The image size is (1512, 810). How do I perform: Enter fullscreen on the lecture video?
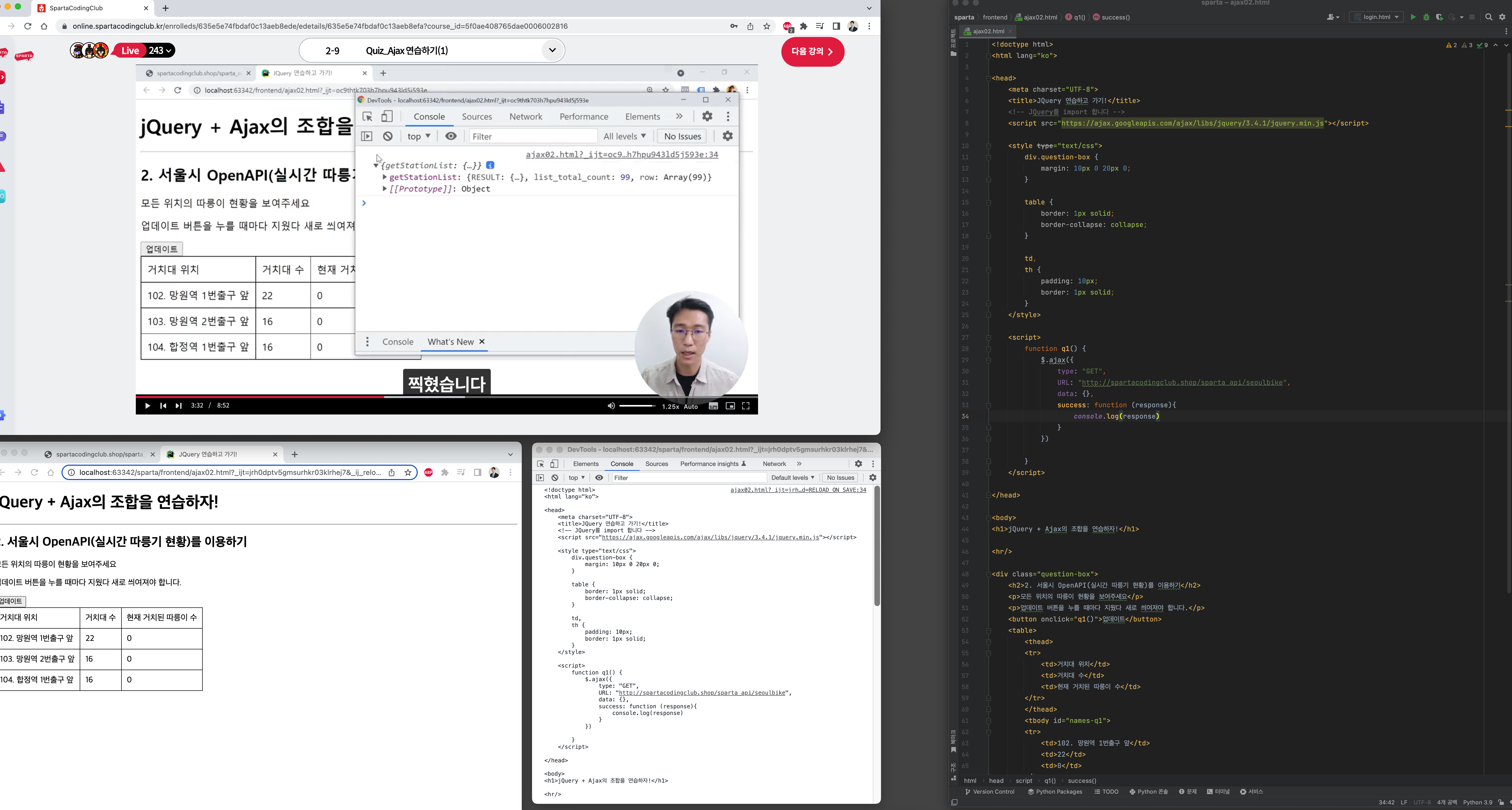point(746,406)
